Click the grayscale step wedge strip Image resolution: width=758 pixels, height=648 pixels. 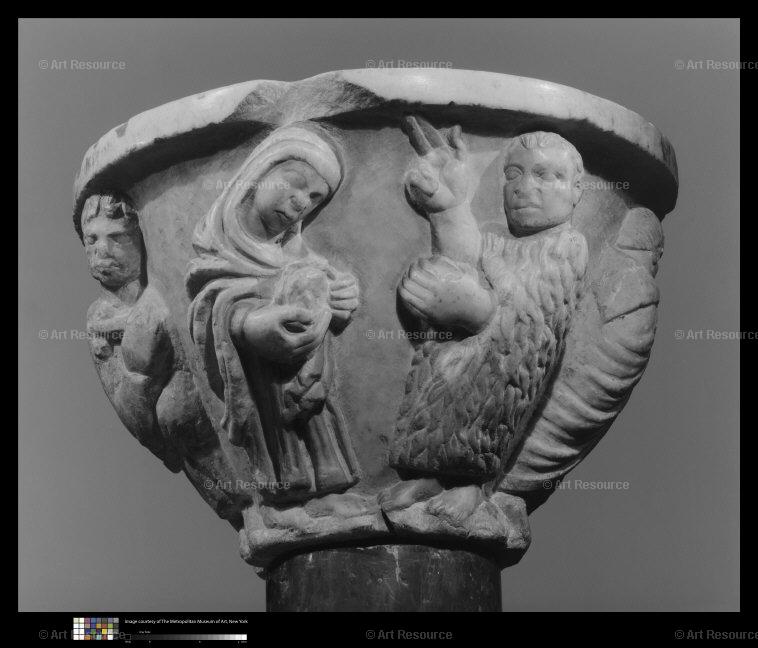click(x=186, y=637)
